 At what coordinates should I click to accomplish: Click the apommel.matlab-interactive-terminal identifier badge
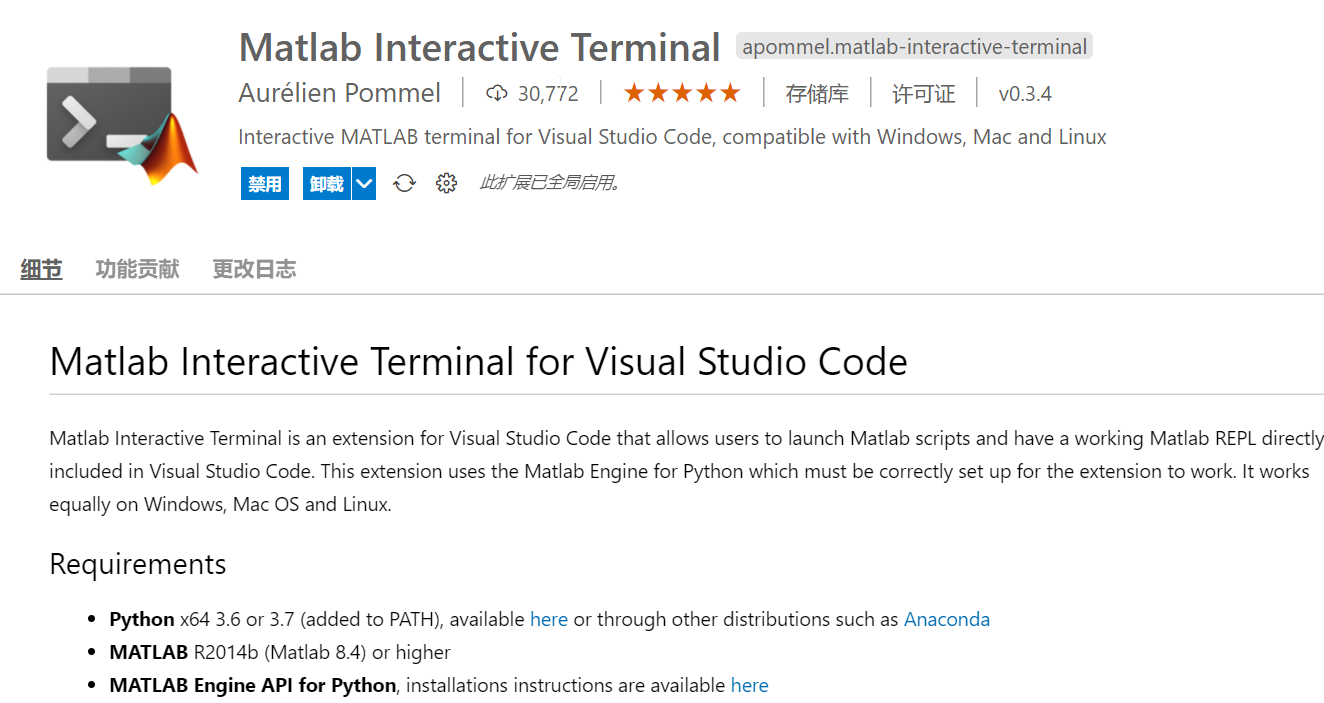pos(914,47)
